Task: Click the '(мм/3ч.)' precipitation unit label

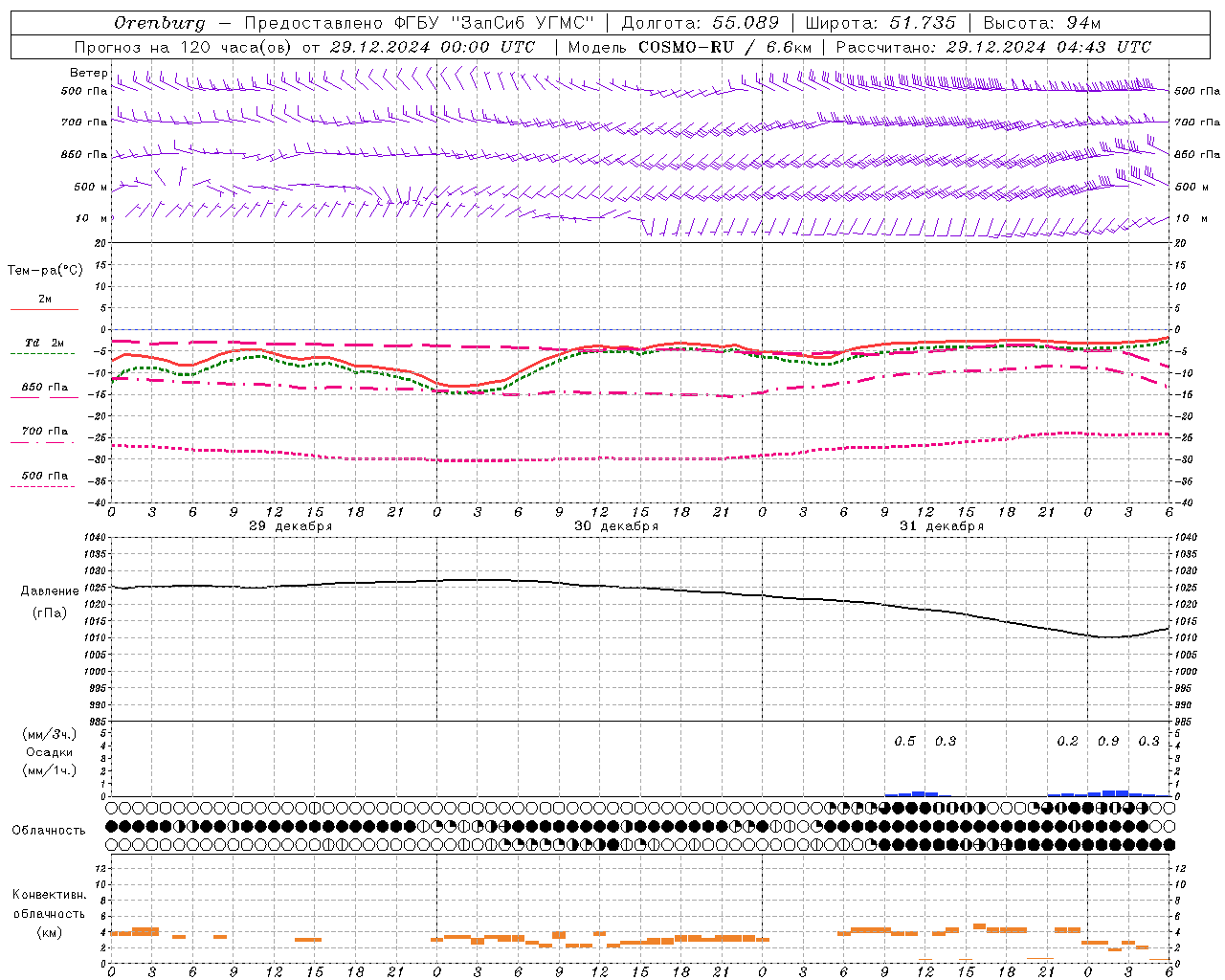Action: (50, 735)
